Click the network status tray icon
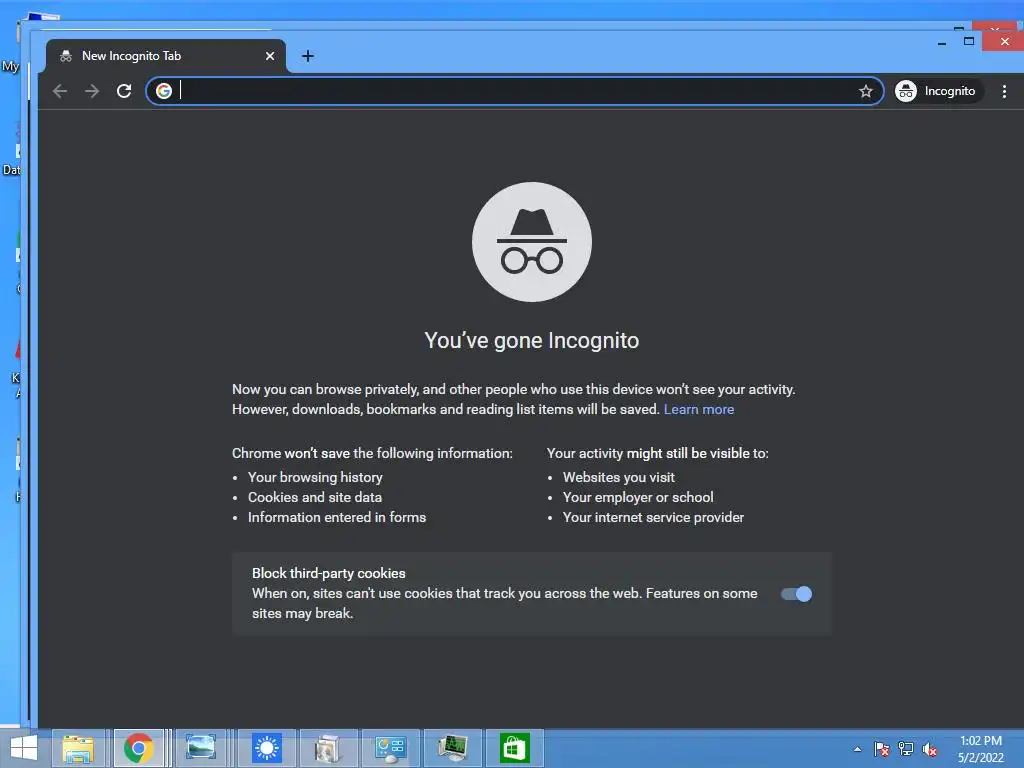The image size is (1024, 768). (x=906, y=749)
